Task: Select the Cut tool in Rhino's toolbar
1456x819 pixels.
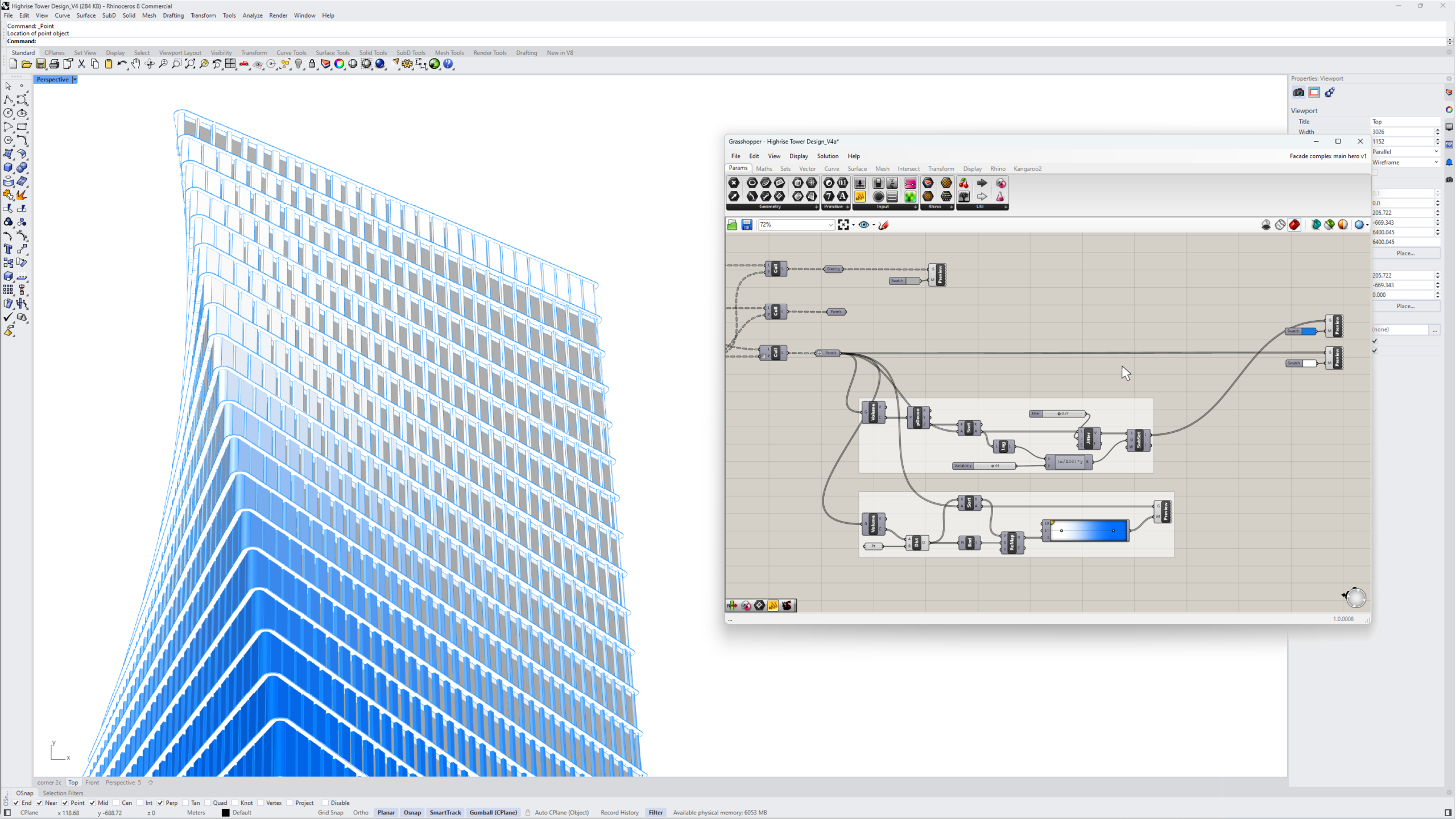Action: 81,64
